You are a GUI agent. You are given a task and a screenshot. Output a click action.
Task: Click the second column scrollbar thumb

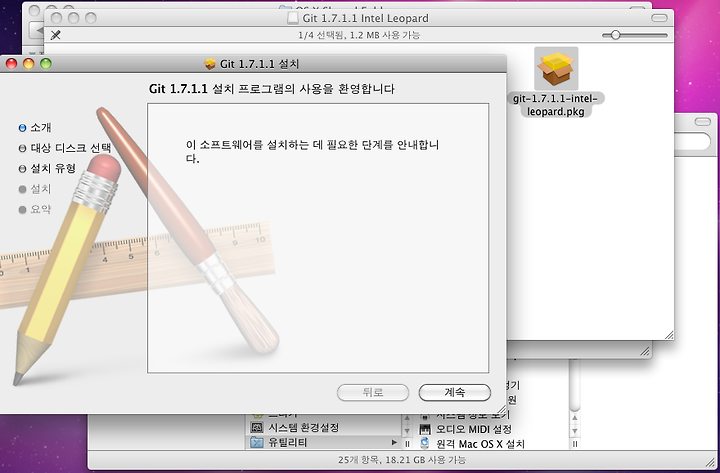[x=574, y=385]
